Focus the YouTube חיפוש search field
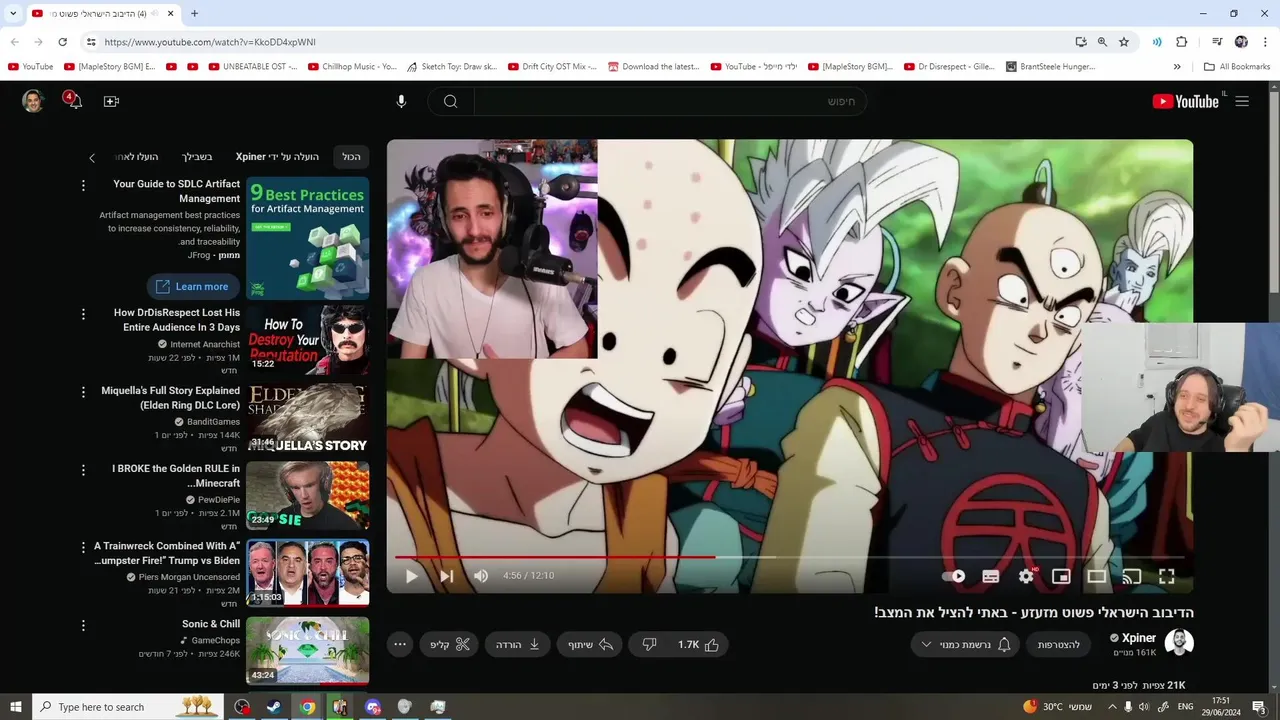The width and height of the screenshot is (1280, 720). (670, 101)
